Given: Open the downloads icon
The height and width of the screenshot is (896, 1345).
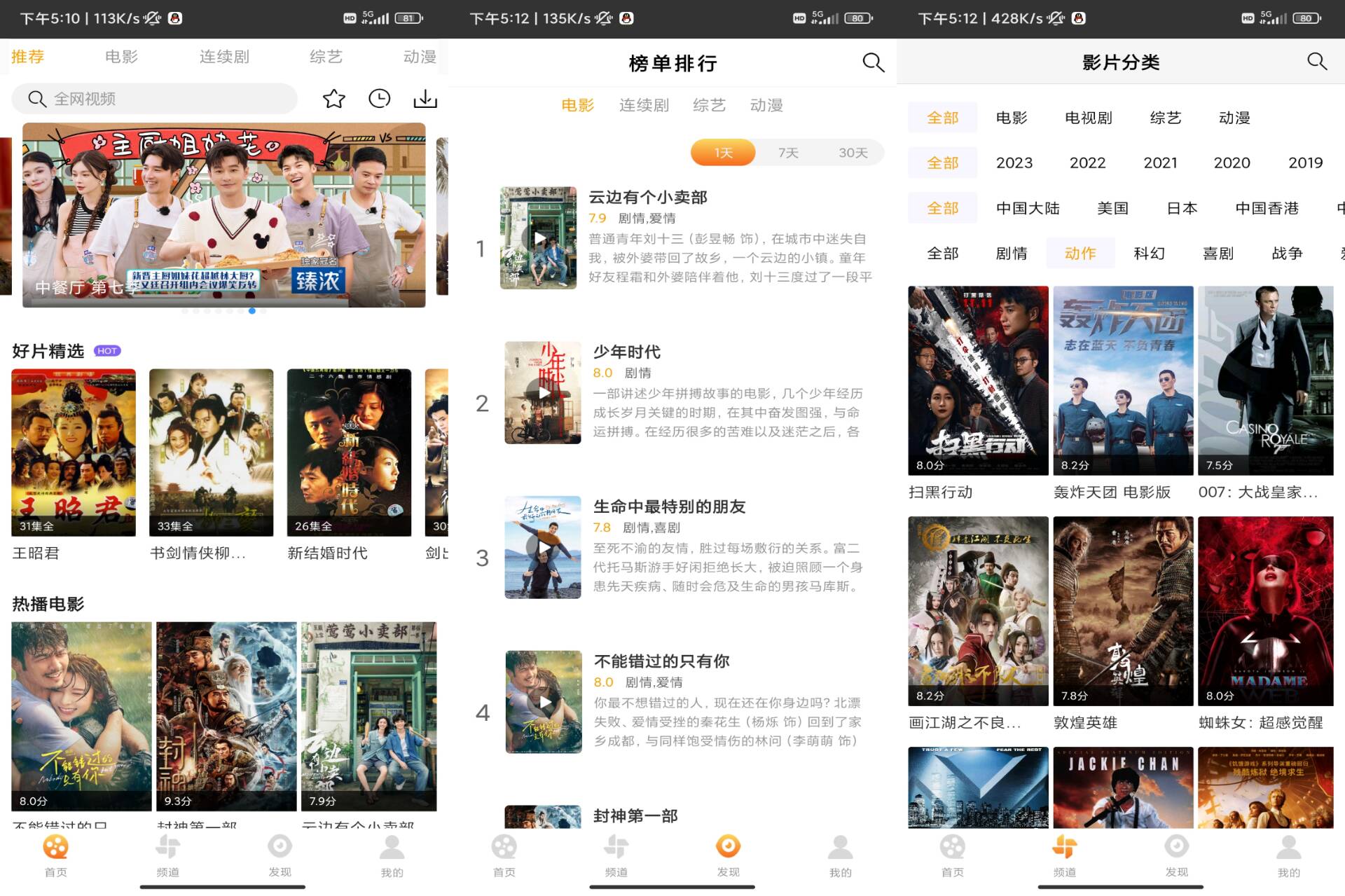Looking at the screenshot, I should click(x=425, y=99).
